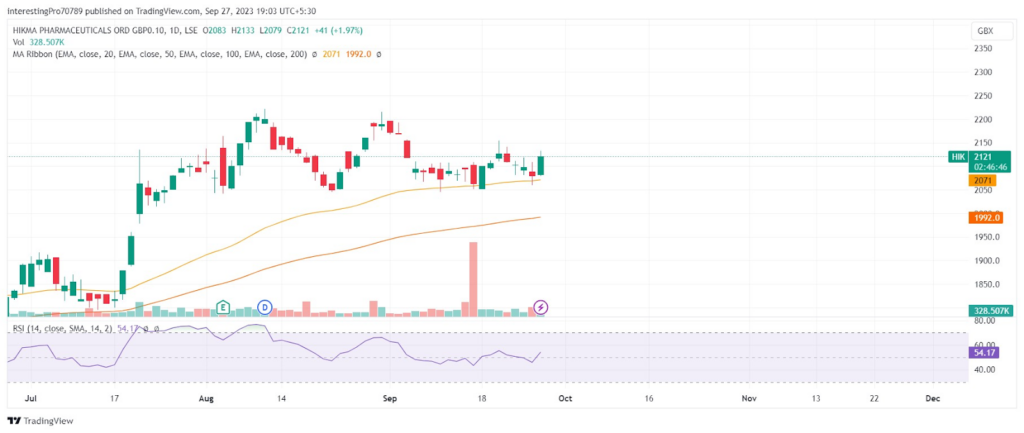Click the close value C2121
The width and height of the screenshot is (1024, 433).
click(x=300, y=31)
